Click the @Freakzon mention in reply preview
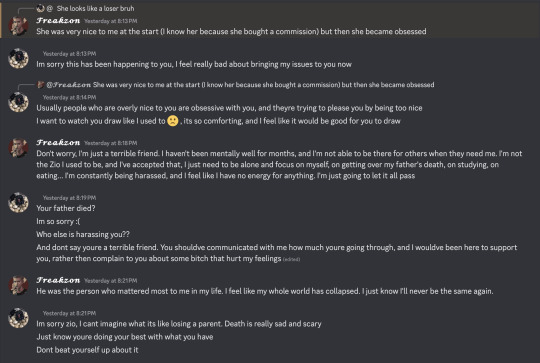This screenshot has width=540, height=363. coord(69,85)
